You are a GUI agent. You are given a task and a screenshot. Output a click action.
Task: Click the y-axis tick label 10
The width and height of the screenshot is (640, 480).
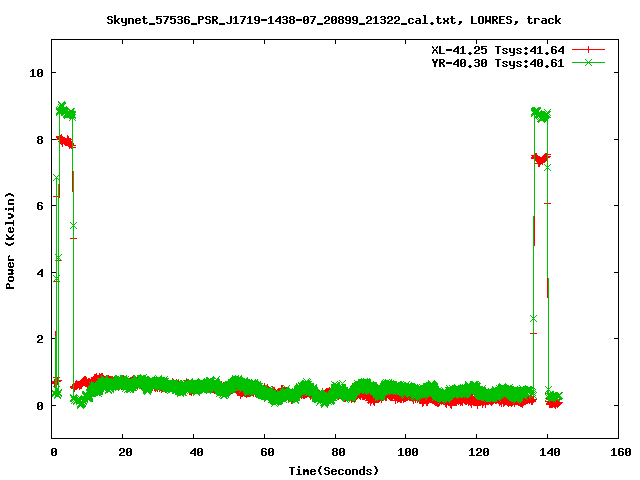(36, 73)
